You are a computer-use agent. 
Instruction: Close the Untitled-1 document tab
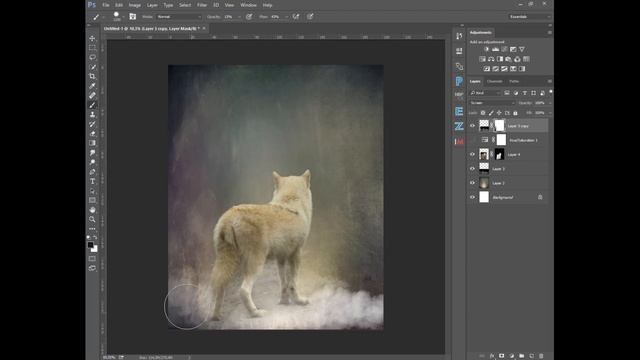204,29
